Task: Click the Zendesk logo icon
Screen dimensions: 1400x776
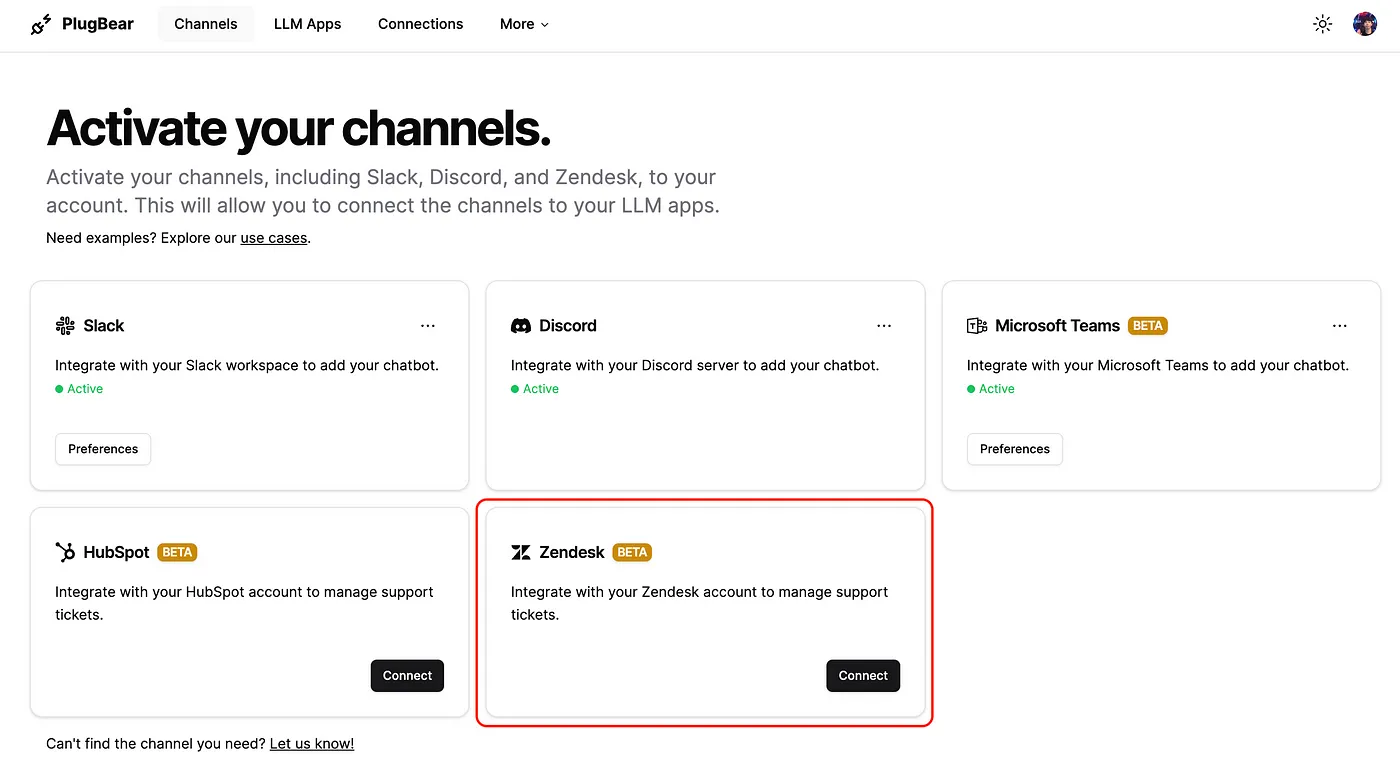Action: pos(521,552)
